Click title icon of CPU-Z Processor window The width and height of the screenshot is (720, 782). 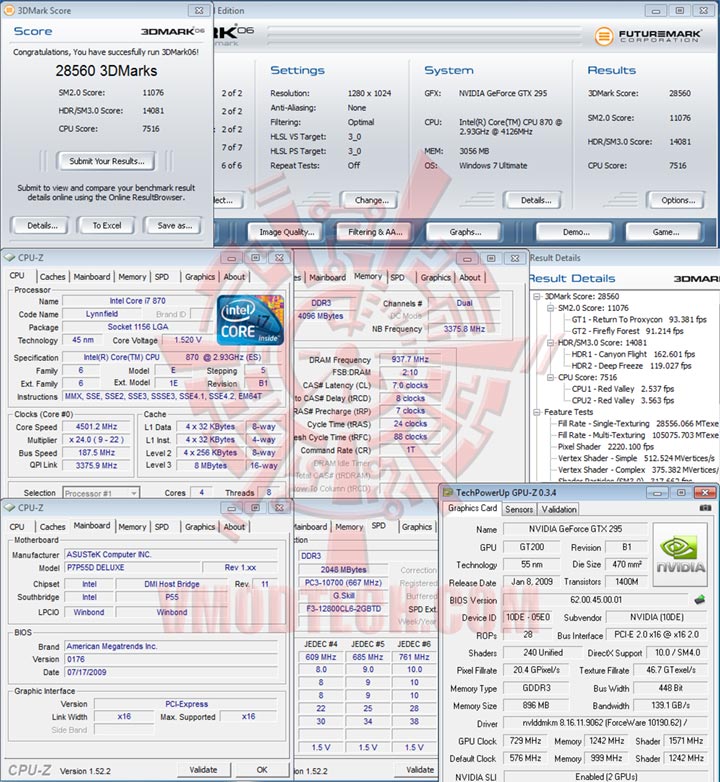pos(9,257)
